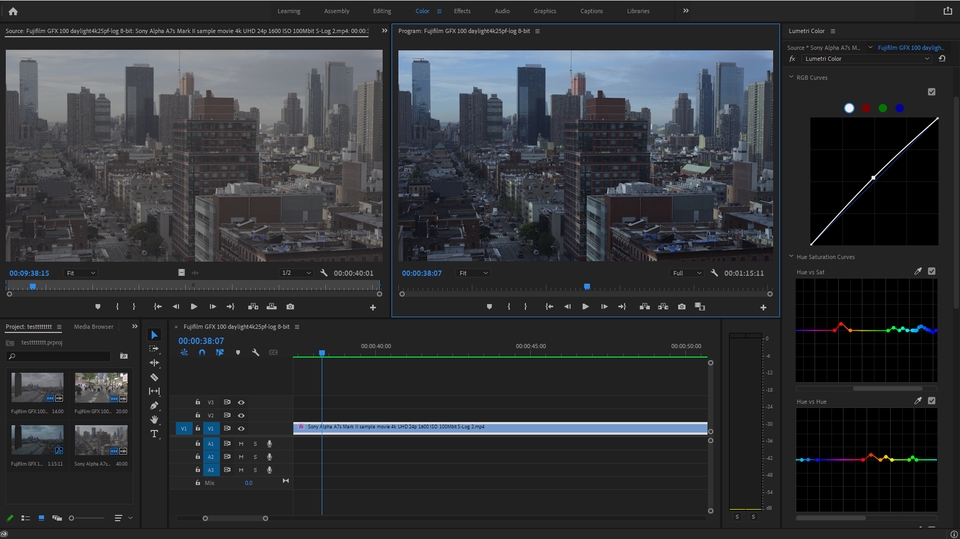Select the Type tool
Viewport: 960px width, 539px height.
click(x=154, y=434)
